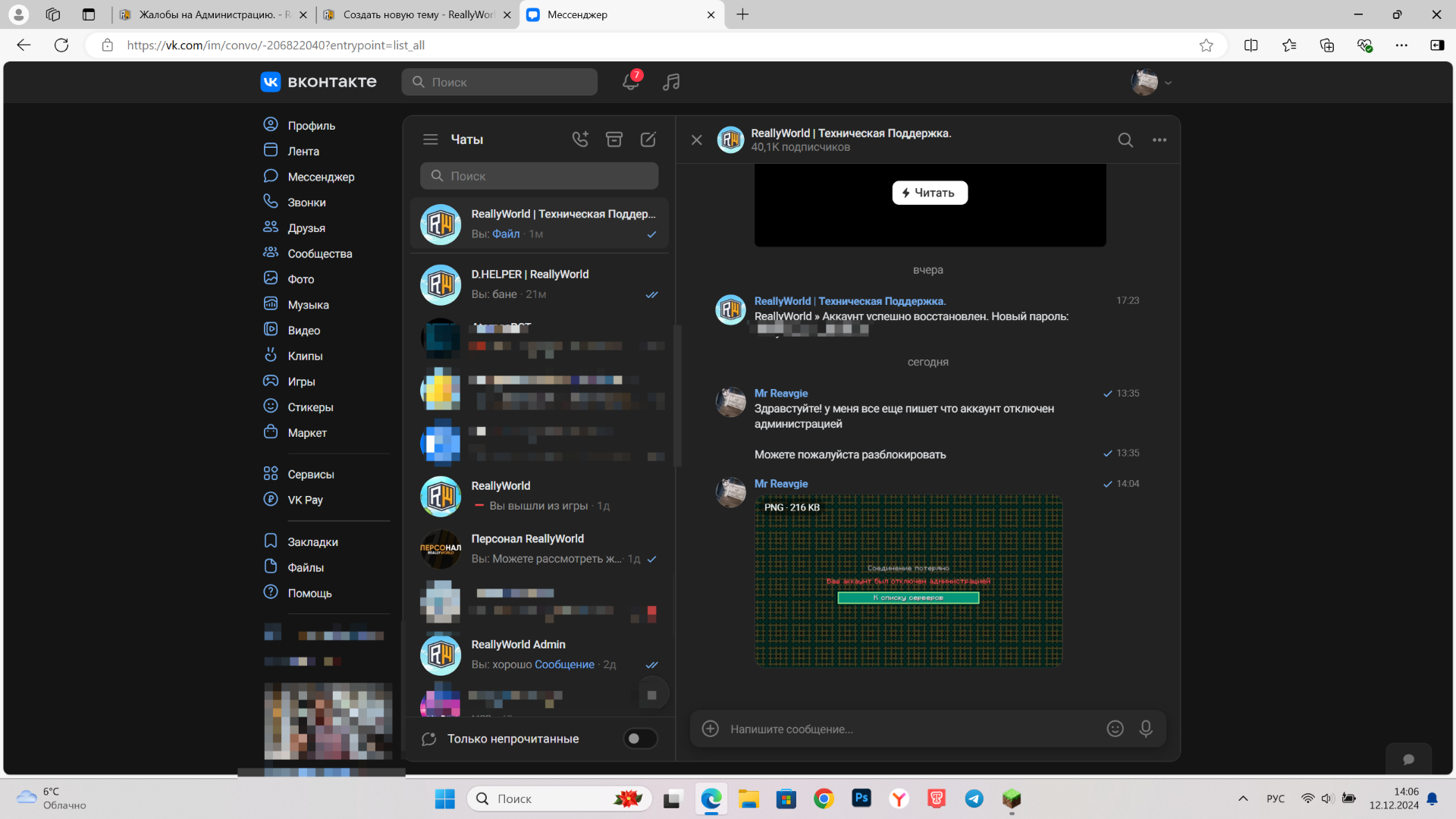This screenshot has height=819, width=1456.
Task: Expand the profile avatar menu
Action: click(x=1151, y=82)
